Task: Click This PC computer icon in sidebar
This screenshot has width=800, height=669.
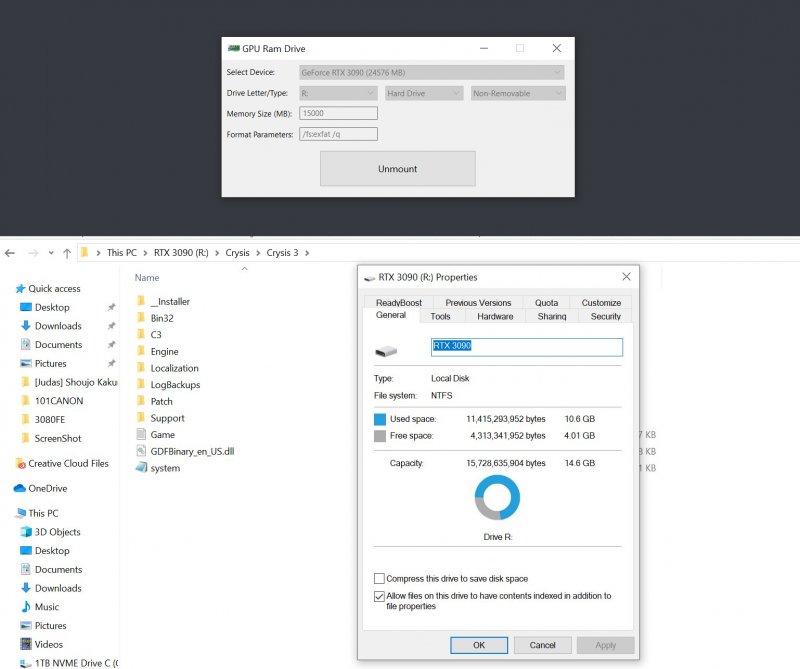Action: tap(21, 513)
